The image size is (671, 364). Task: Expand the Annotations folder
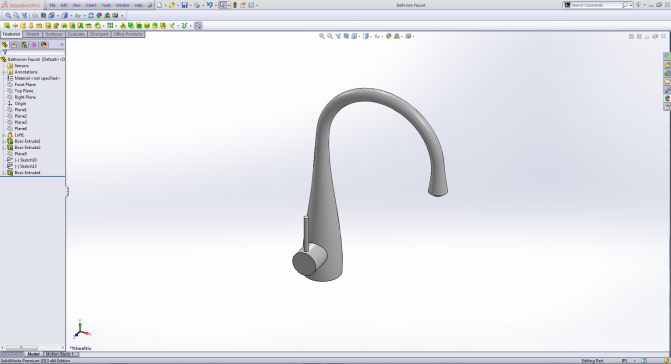click(4, 72)
